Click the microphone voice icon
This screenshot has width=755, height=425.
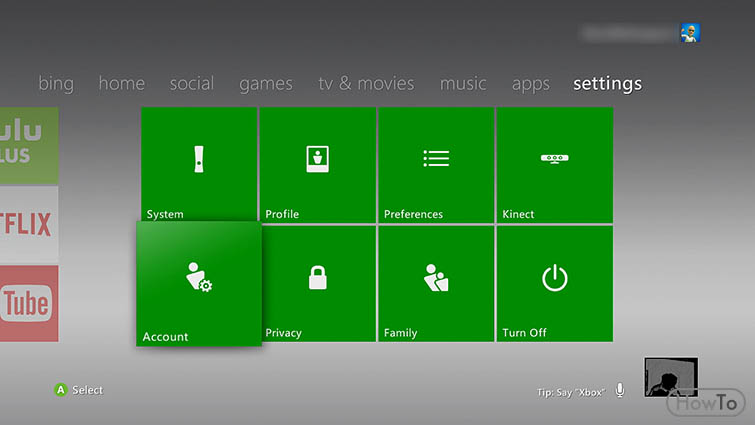coord(620,390)
